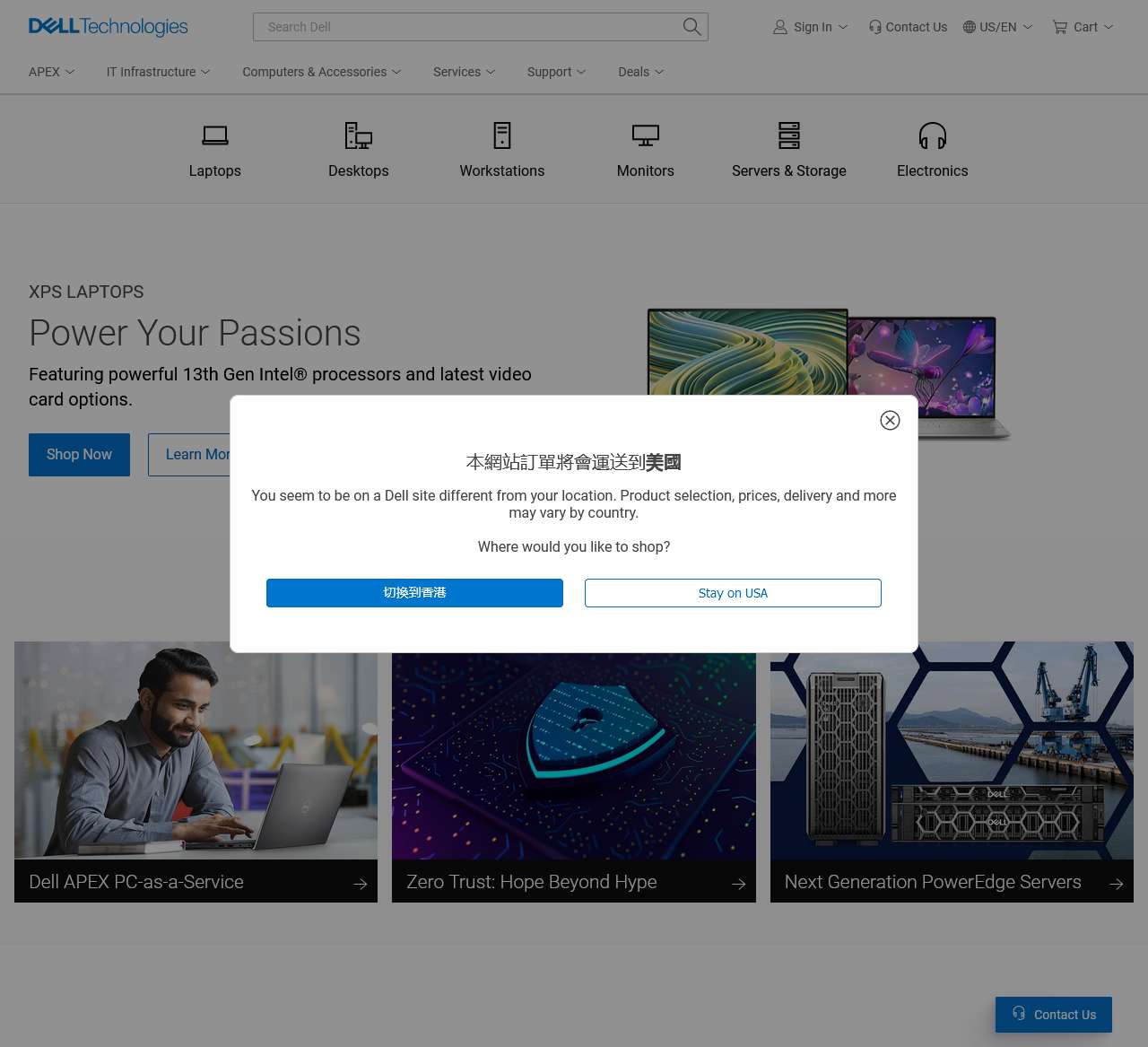Click the Sign In person icon
This screenshot has height=1047, width=1148.
pos(780,27)
